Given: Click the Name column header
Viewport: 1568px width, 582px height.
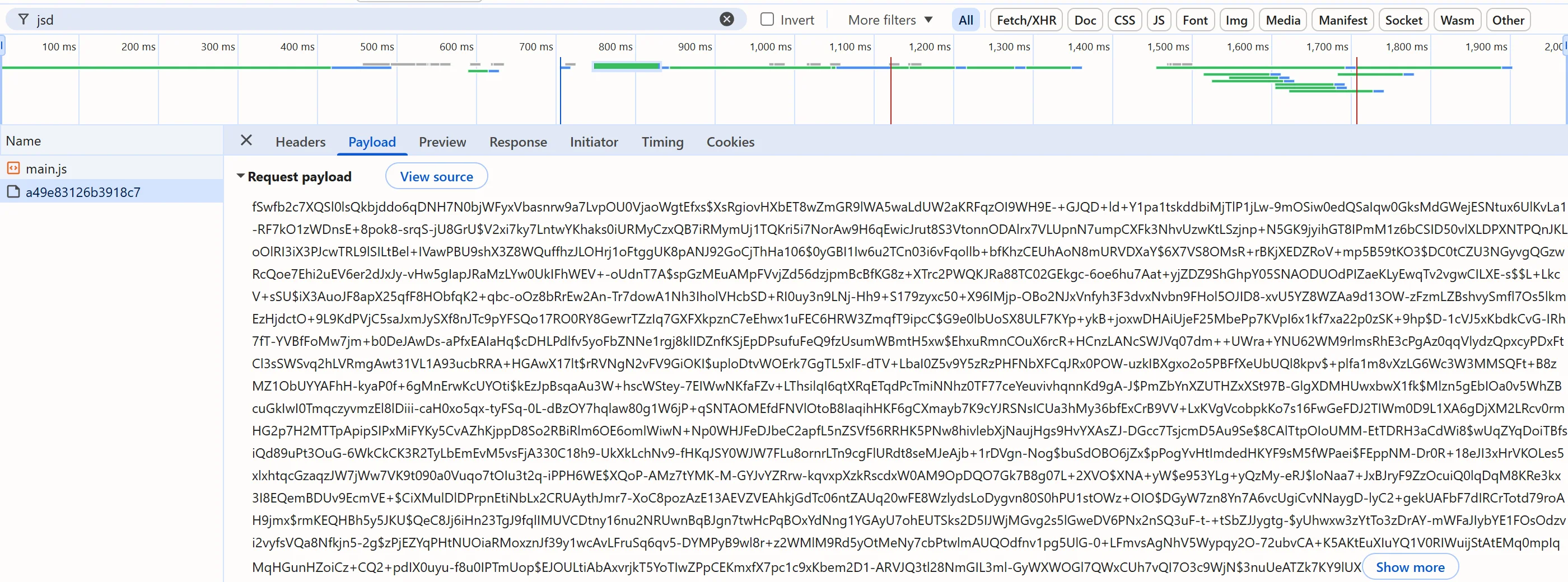Looking at the screenshot, I should 111,140.
